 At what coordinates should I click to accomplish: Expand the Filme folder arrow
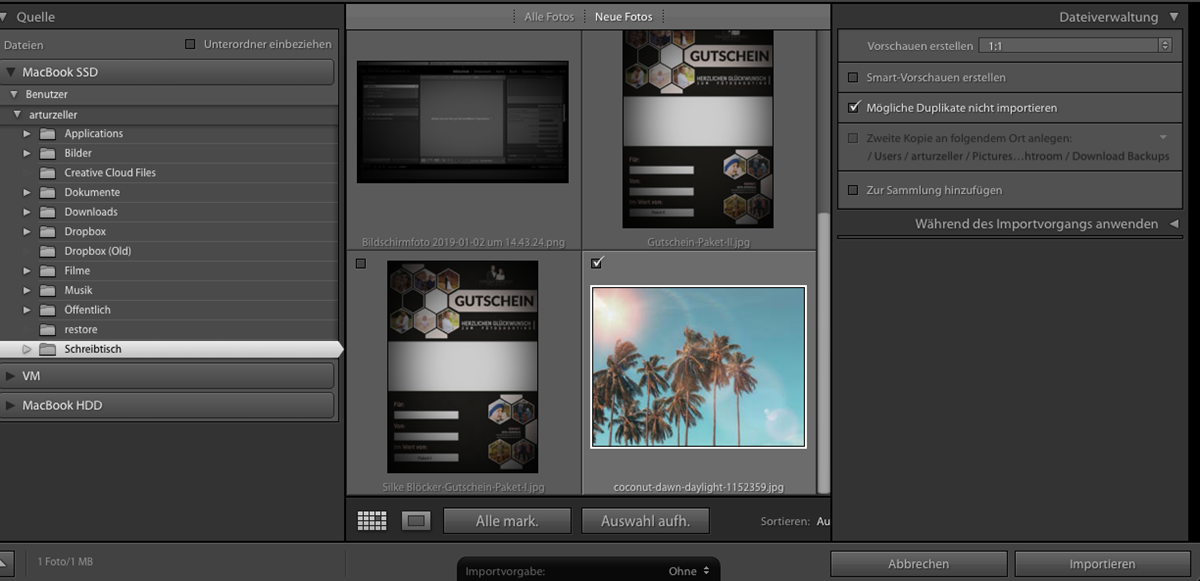click(27, 271)
